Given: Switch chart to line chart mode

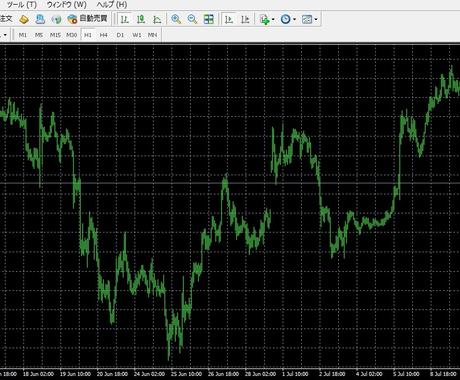Looking at the screenshot, I should tap(157, 19).
